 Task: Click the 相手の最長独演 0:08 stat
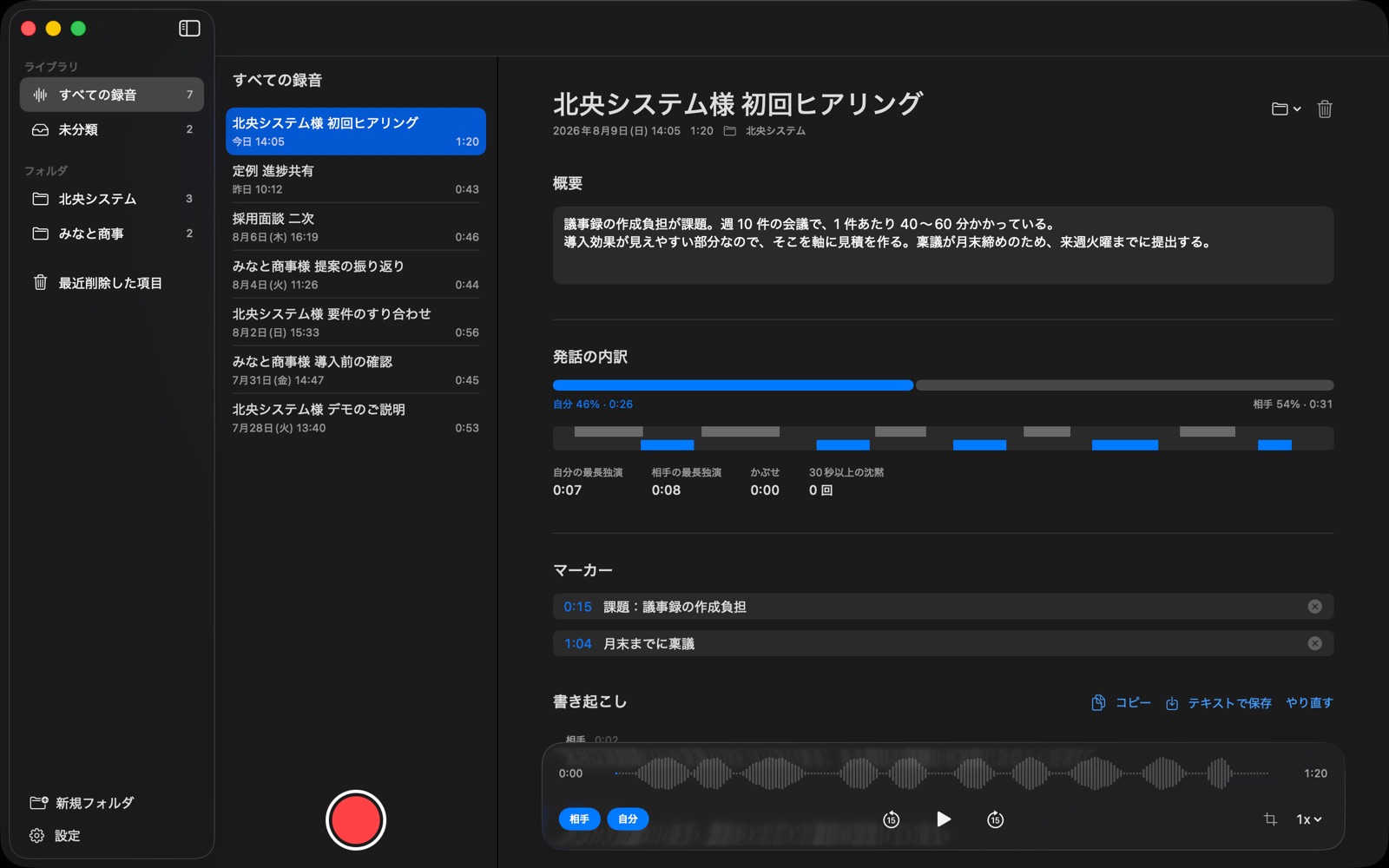[687, 482]
